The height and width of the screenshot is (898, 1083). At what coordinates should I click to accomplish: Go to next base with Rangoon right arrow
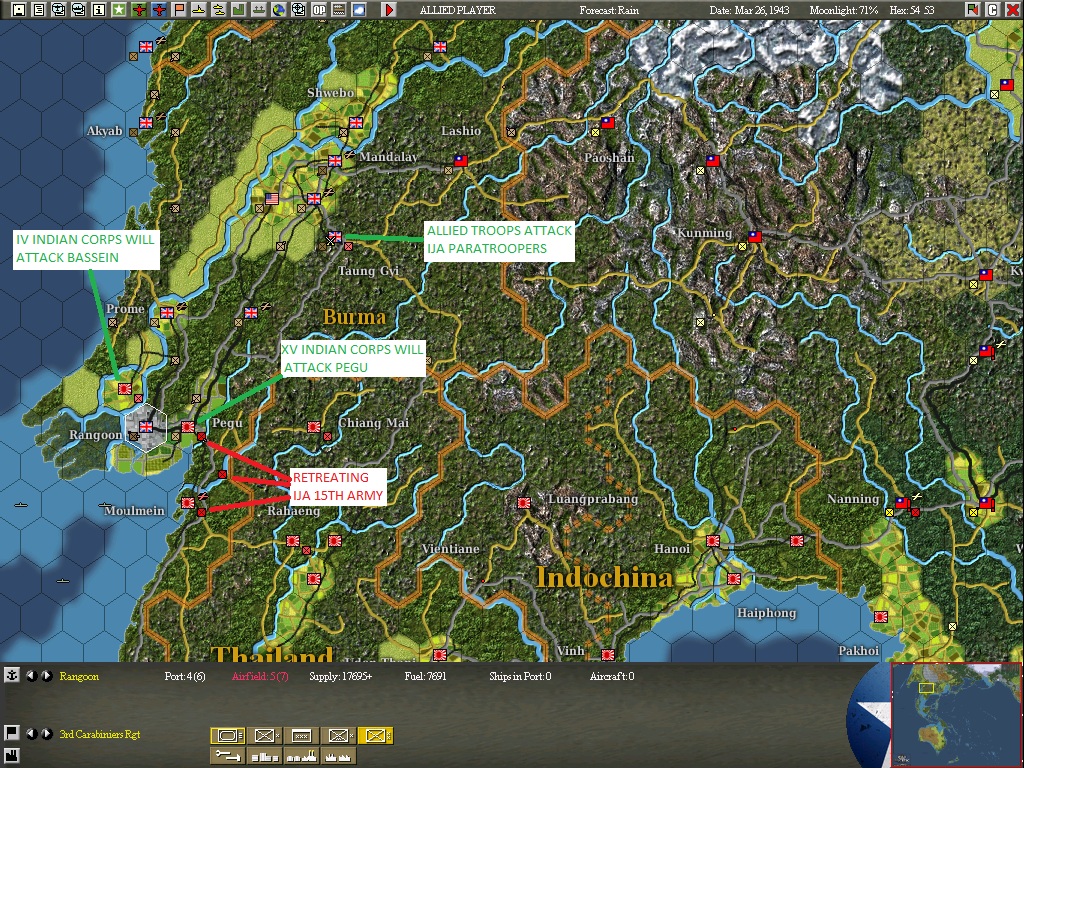click(x=47, y=676)
